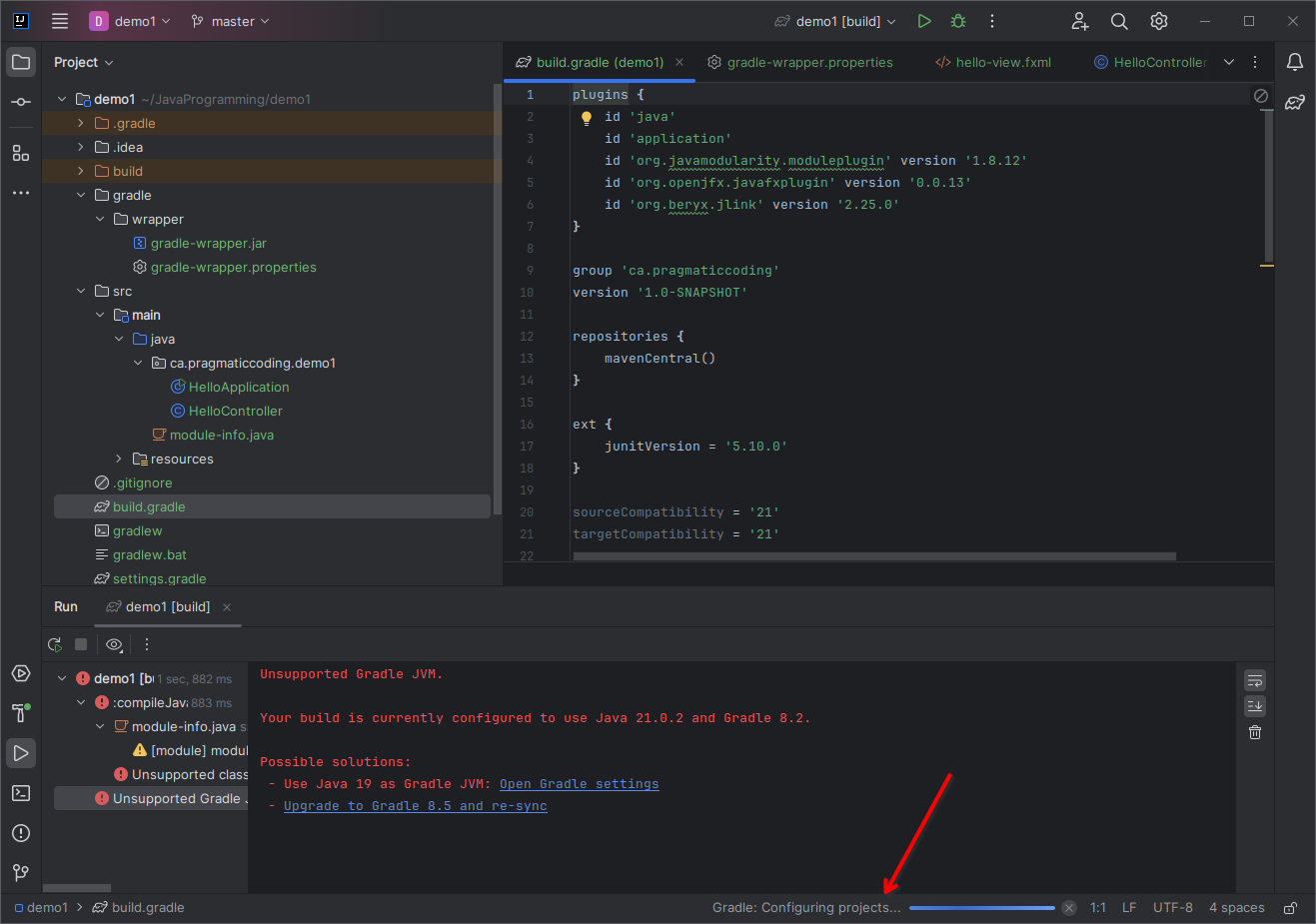Click Upgrade to Gradle 8.5 and re-sync link
This screenshot has height=924, width=1316.
415,806
